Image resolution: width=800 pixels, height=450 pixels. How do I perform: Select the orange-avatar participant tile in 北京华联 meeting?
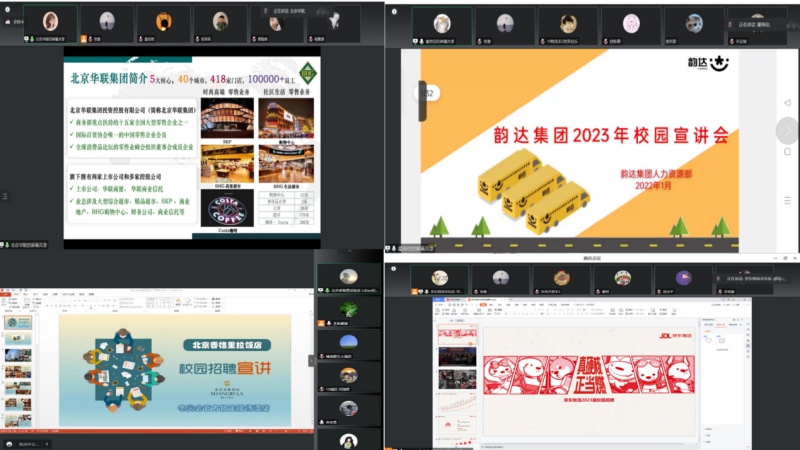pyautogui.click(x=163, y=23)
